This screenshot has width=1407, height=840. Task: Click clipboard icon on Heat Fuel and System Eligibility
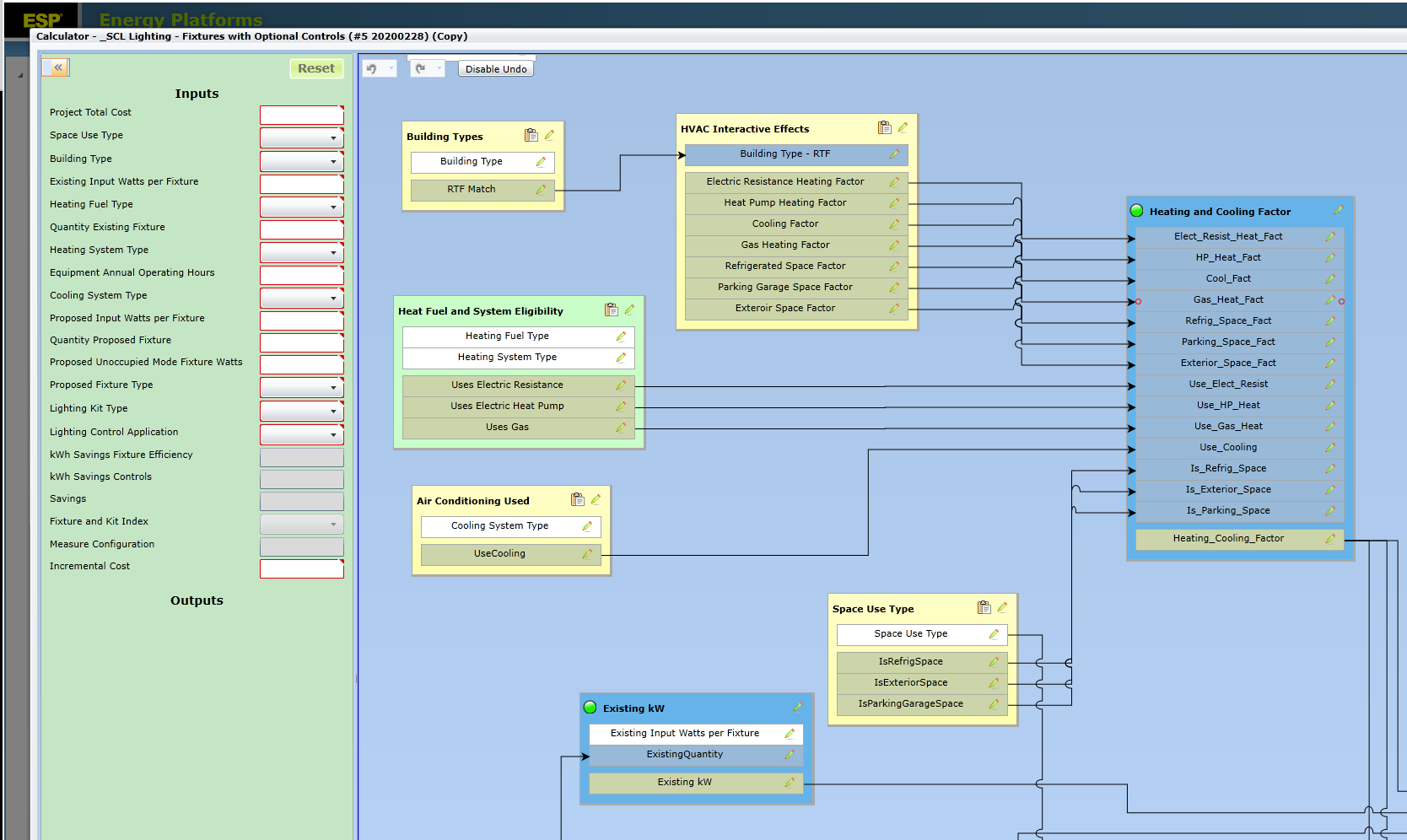(x=611, y=310)
